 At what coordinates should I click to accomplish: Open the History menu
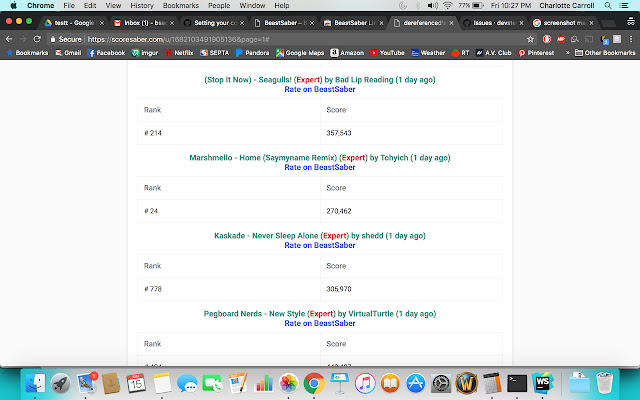click(x=142, y=6)
